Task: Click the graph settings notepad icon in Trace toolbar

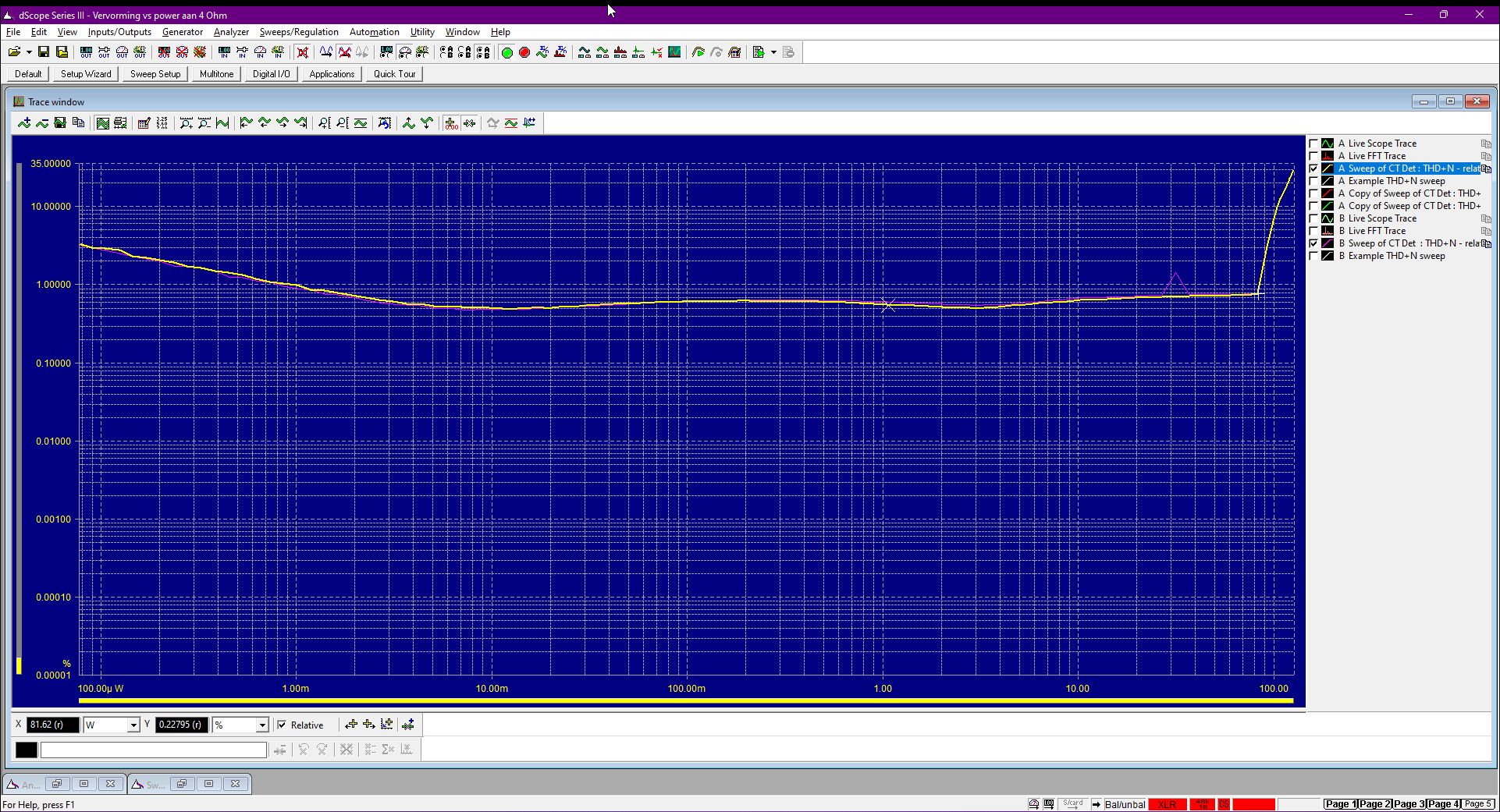Action: coord(144,122)
